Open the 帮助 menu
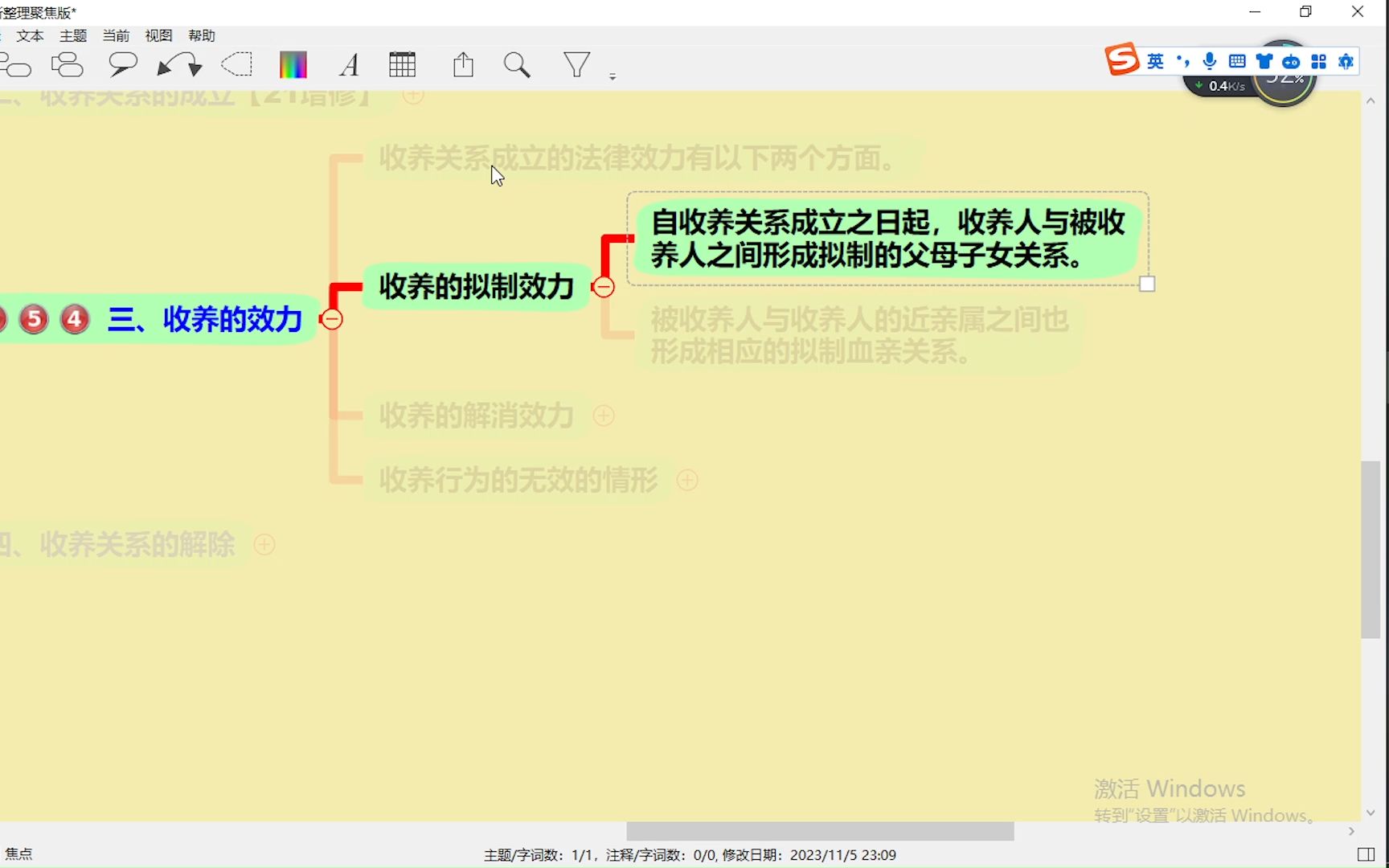 coord(202,35)
